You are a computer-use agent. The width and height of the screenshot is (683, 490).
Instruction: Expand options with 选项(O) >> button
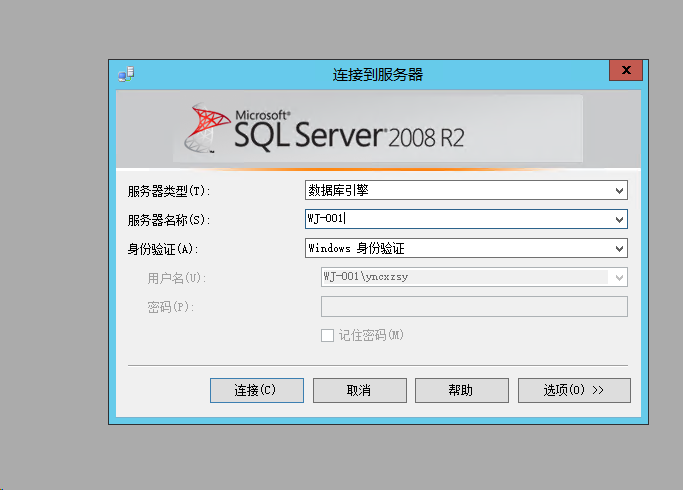coord(574,390)
